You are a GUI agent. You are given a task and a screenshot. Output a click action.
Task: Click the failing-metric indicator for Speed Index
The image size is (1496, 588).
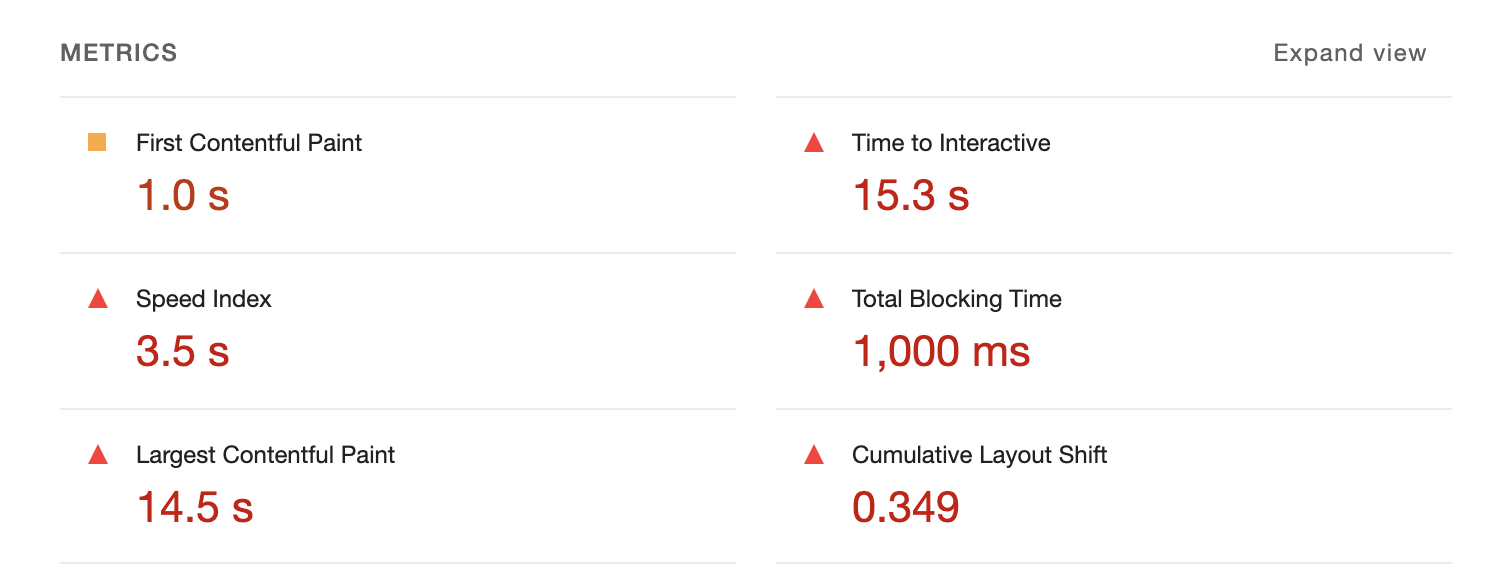100,298
